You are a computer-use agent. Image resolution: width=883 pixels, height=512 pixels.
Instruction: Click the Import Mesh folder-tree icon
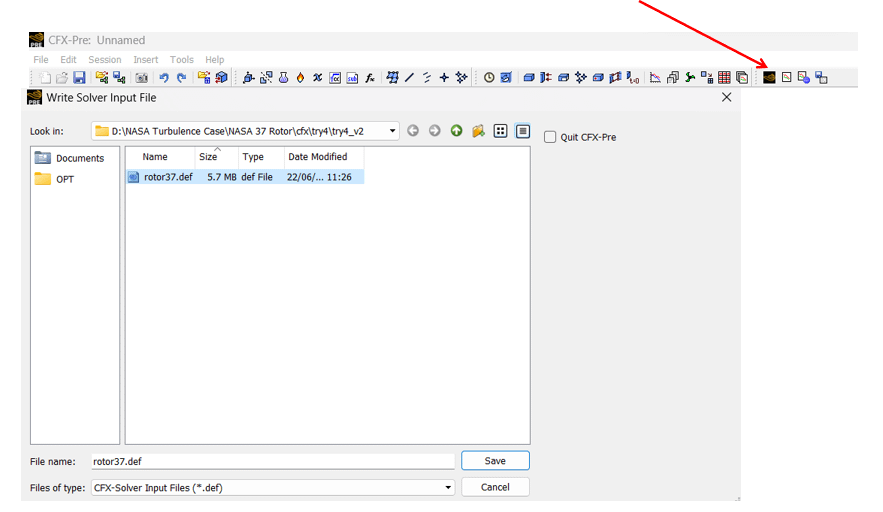coord(102,78)
